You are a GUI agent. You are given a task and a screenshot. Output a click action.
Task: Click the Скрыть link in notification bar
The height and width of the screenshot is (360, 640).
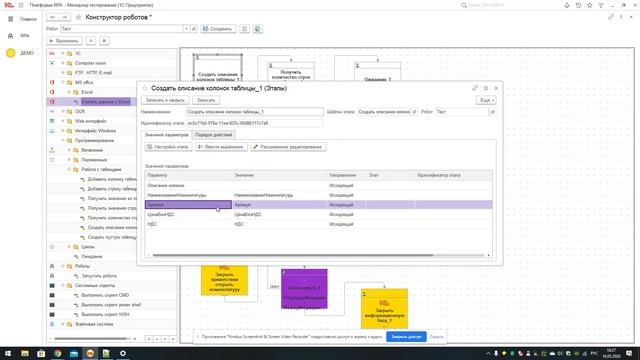(436, 337)
